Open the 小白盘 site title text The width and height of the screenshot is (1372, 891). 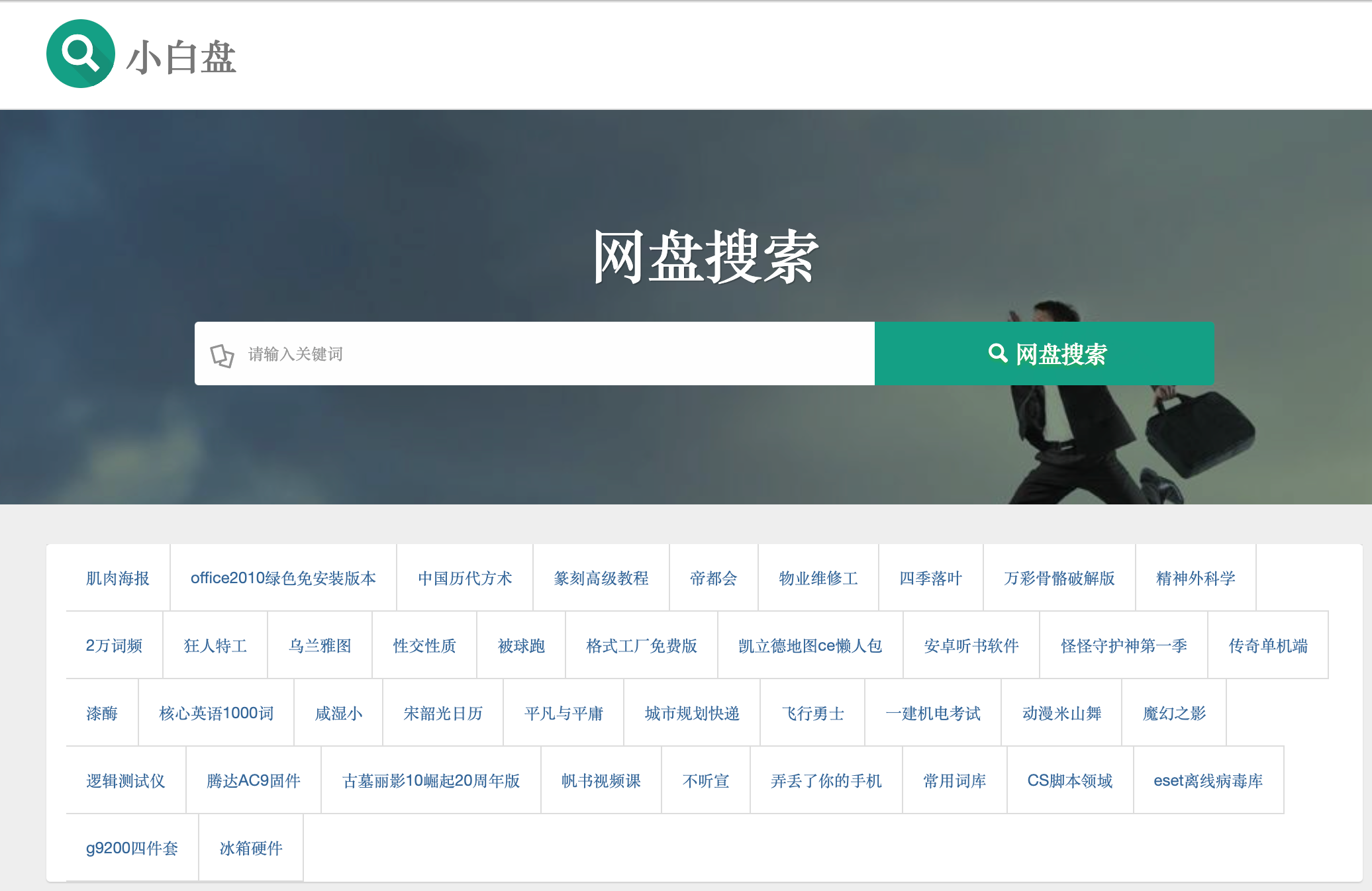point(181,58)
